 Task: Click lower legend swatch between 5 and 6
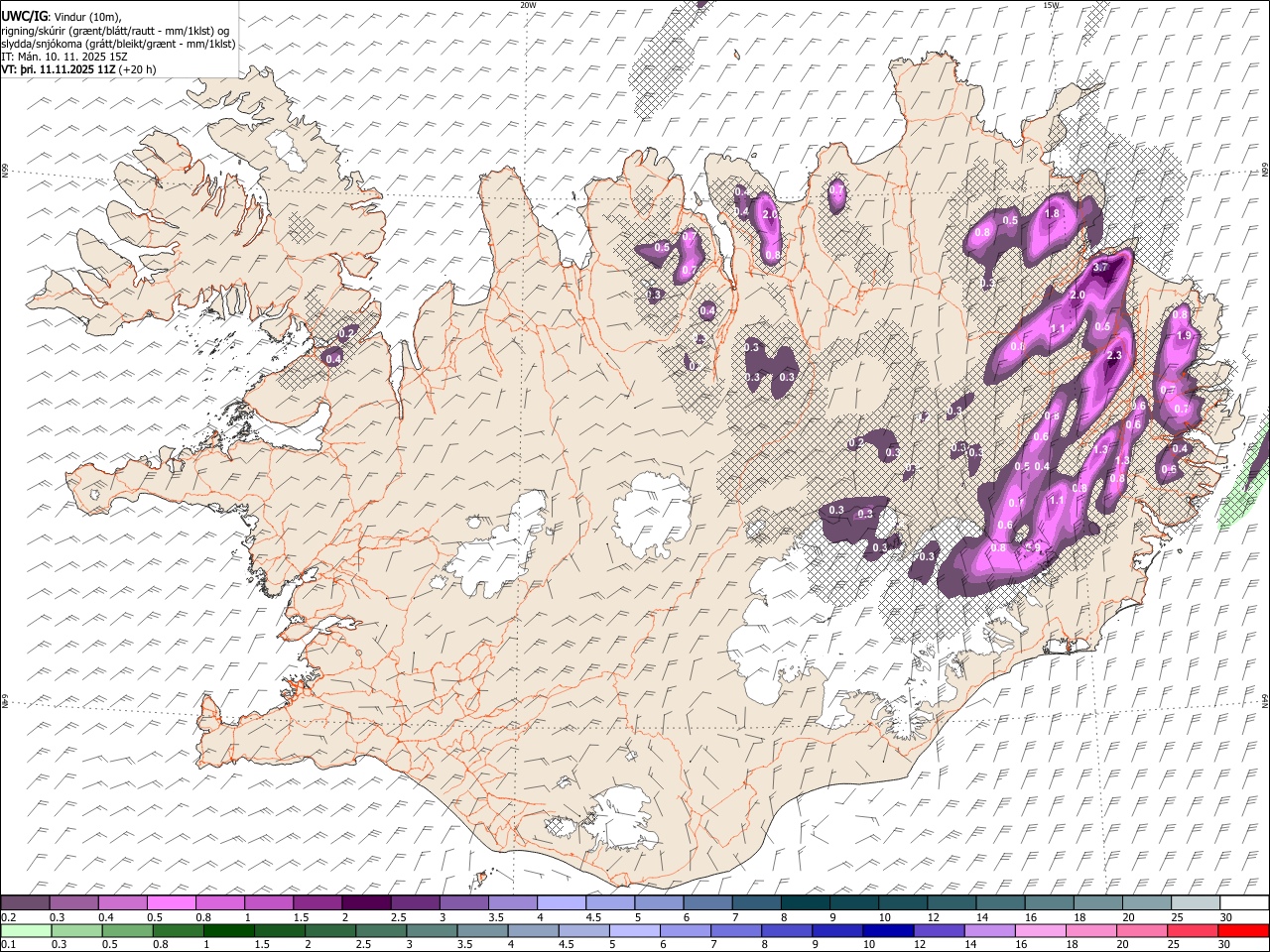pos(635,930)
